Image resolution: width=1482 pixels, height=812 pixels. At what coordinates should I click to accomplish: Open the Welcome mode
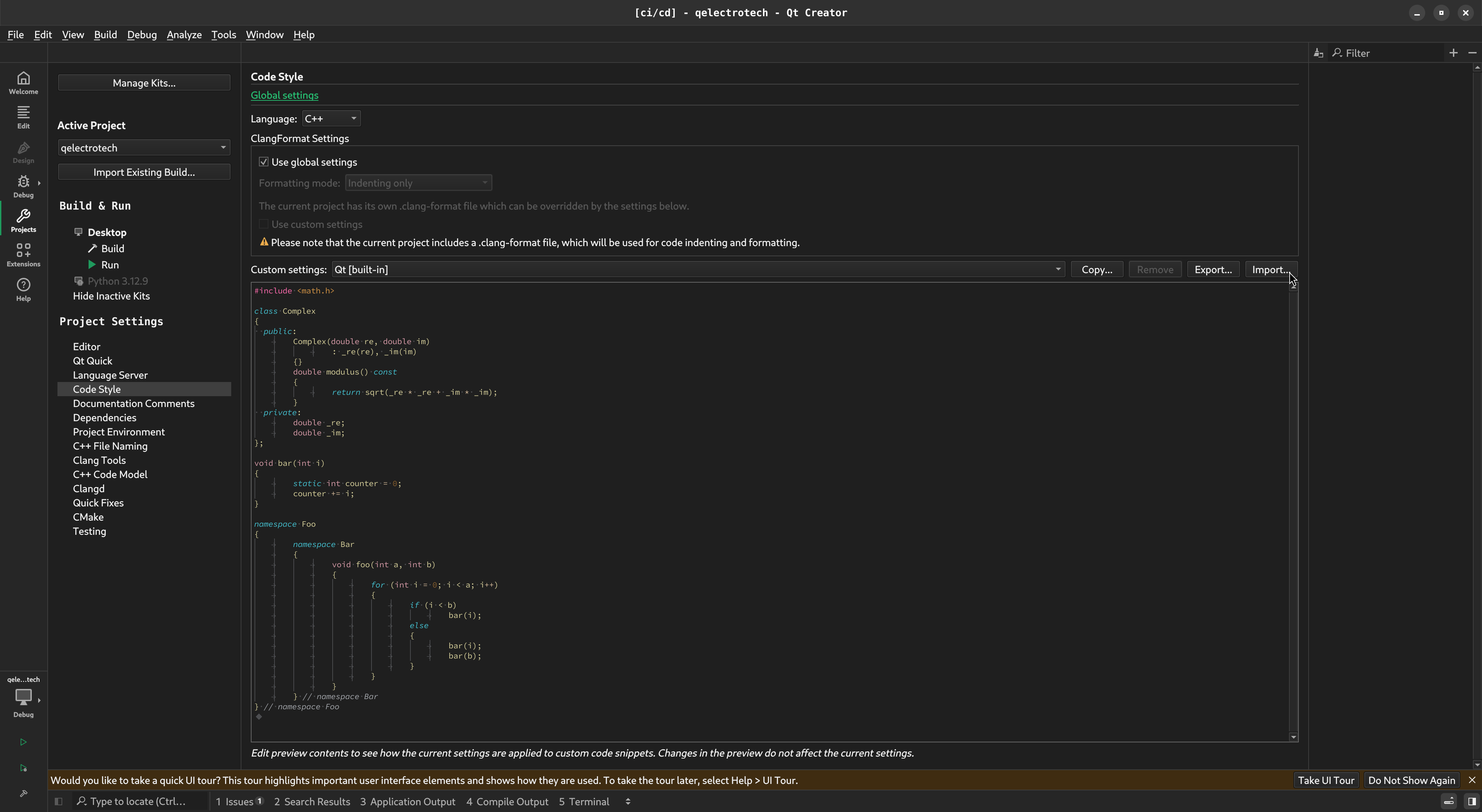23,83
